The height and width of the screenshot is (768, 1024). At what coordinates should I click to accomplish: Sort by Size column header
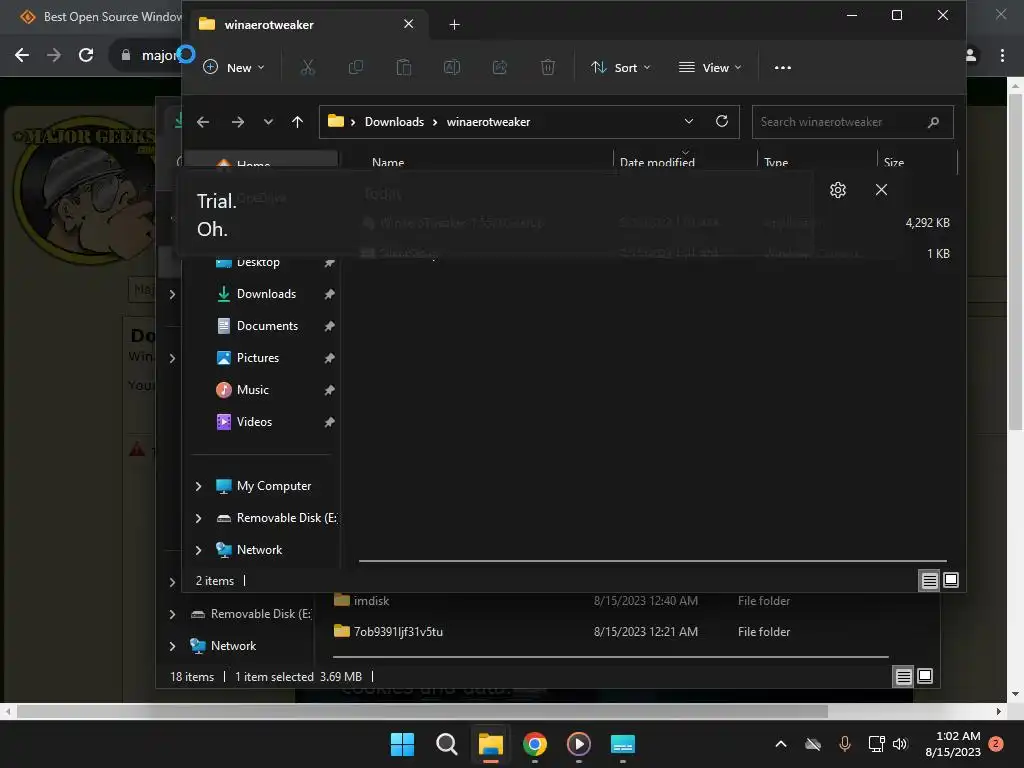(x=893, y=163)
